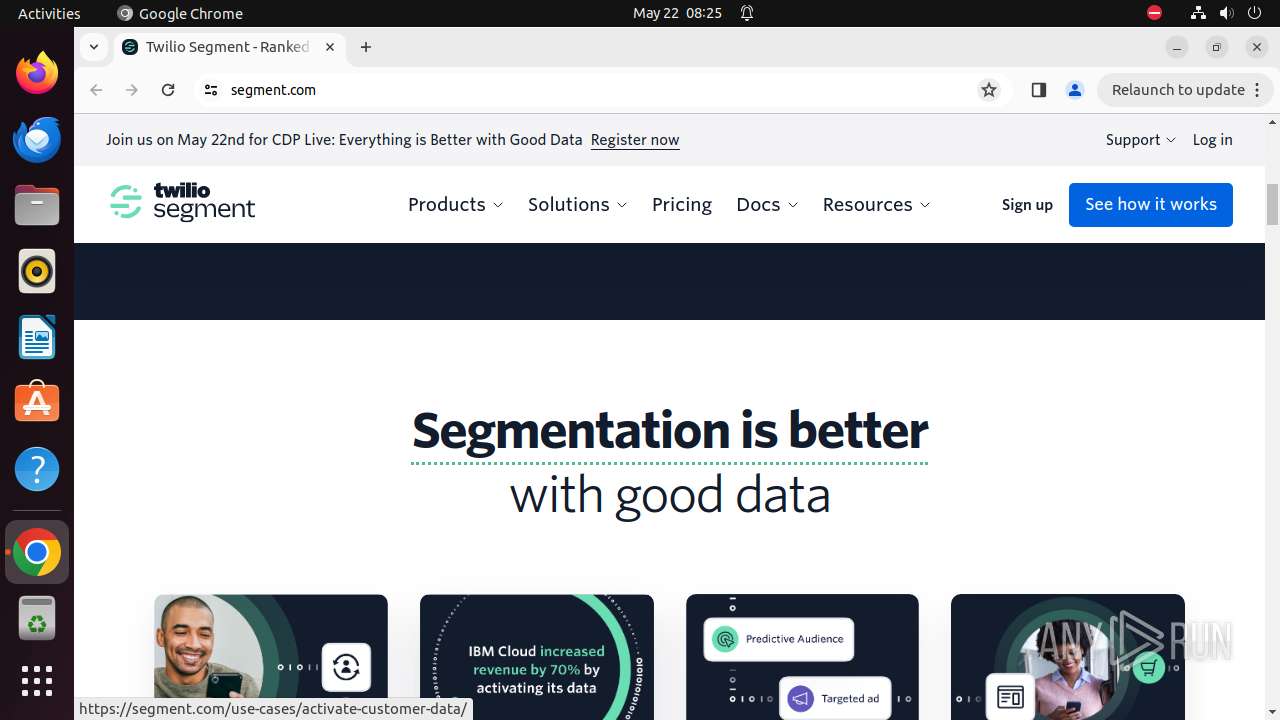The height and width of the screenshot is (720, 1280).
Task: Open the woman with shopping cart card
Action: click(x=1068, y=657)
